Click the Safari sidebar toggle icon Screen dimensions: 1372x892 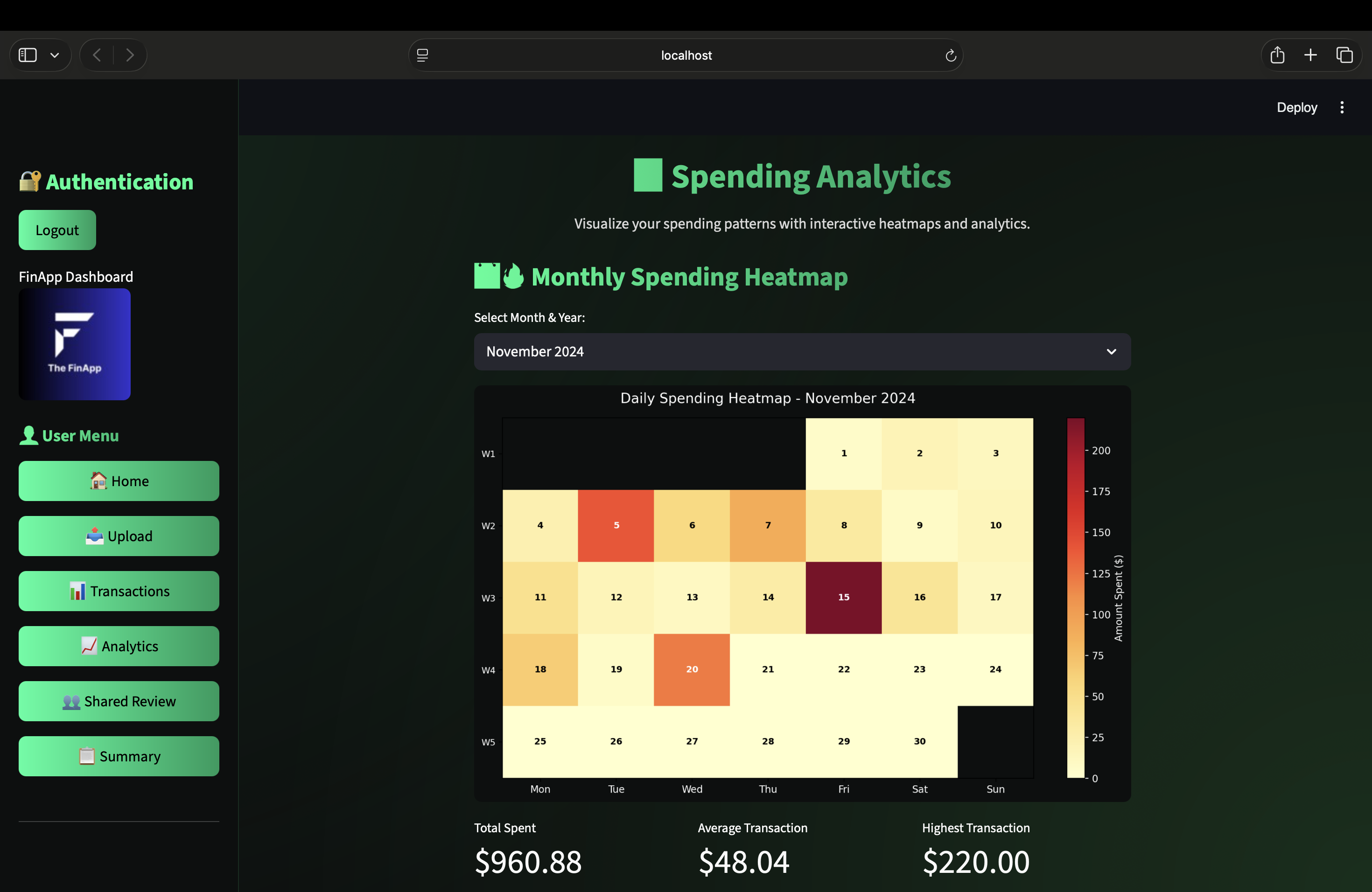(28, 56)
